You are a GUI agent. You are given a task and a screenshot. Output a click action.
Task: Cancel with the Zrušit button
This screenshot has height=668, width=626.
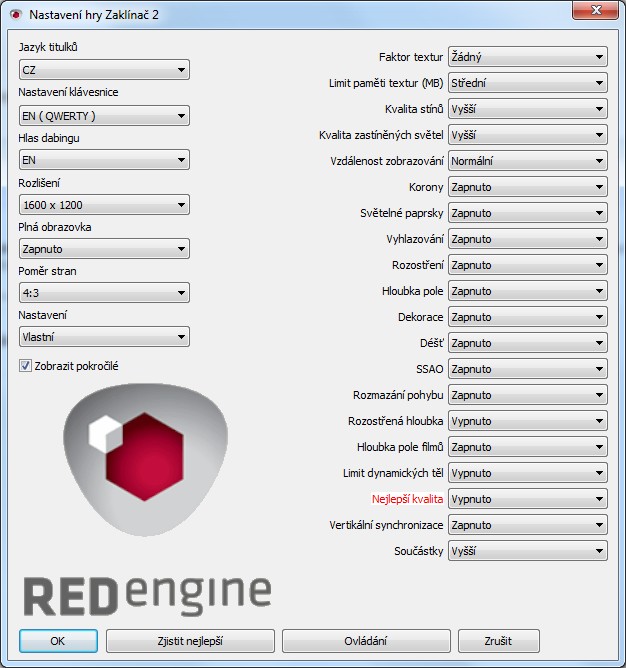499,641
